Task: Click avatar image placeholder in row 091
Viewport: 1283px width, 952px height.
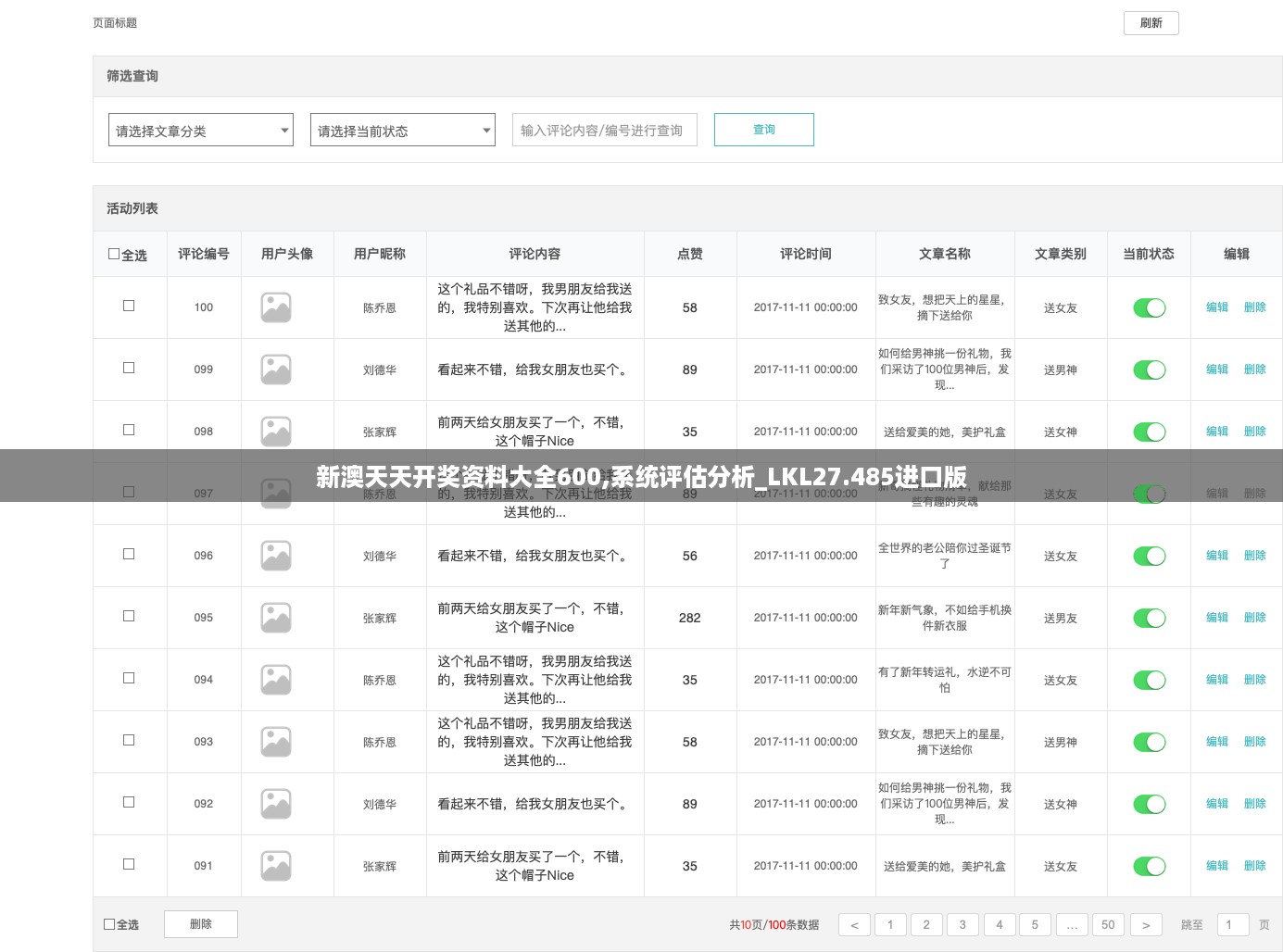Action: pyautogui.click(x=276, y=866)
